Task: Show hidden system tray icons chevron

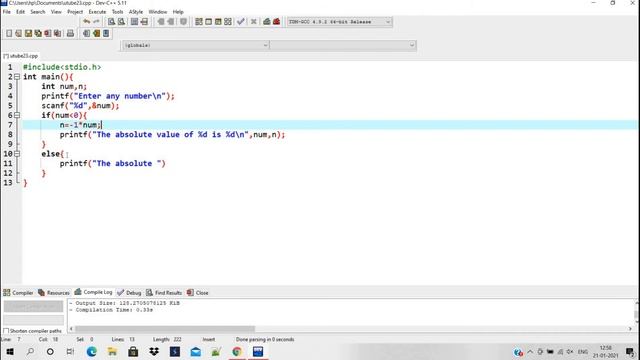Action: point(530,351)
